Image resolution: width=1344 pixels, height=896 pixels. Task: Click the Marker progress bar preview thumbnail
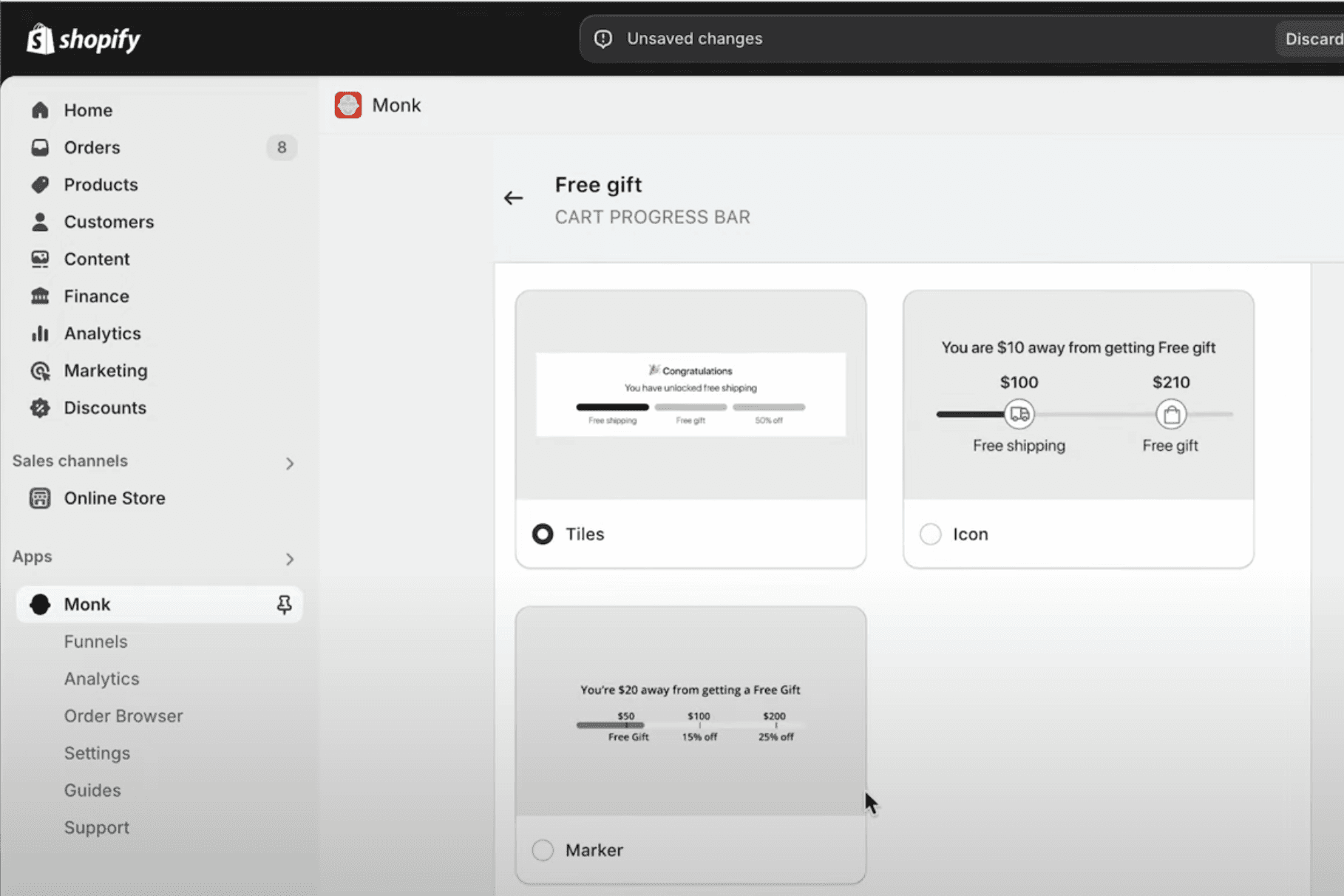690,711
